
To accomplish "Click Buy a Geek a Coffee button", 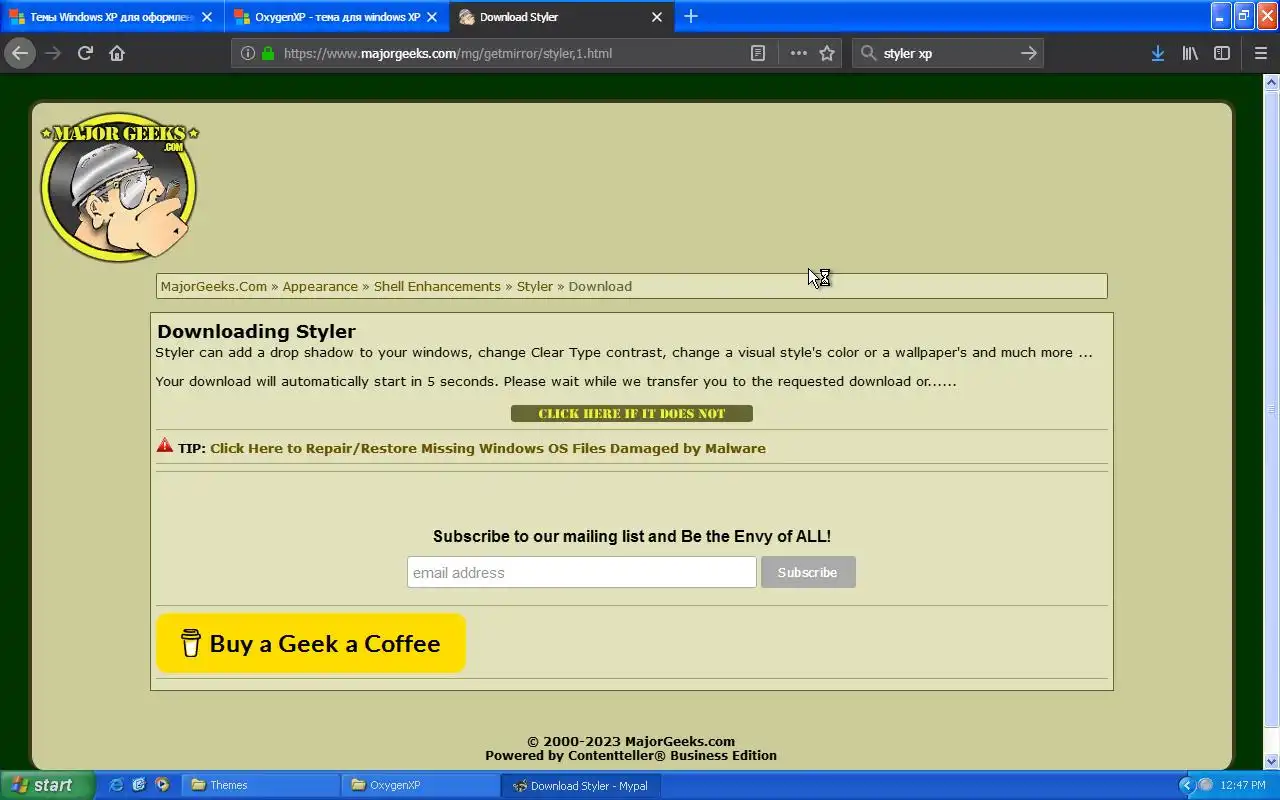I will pyautogui.click(x=311, y=643).
